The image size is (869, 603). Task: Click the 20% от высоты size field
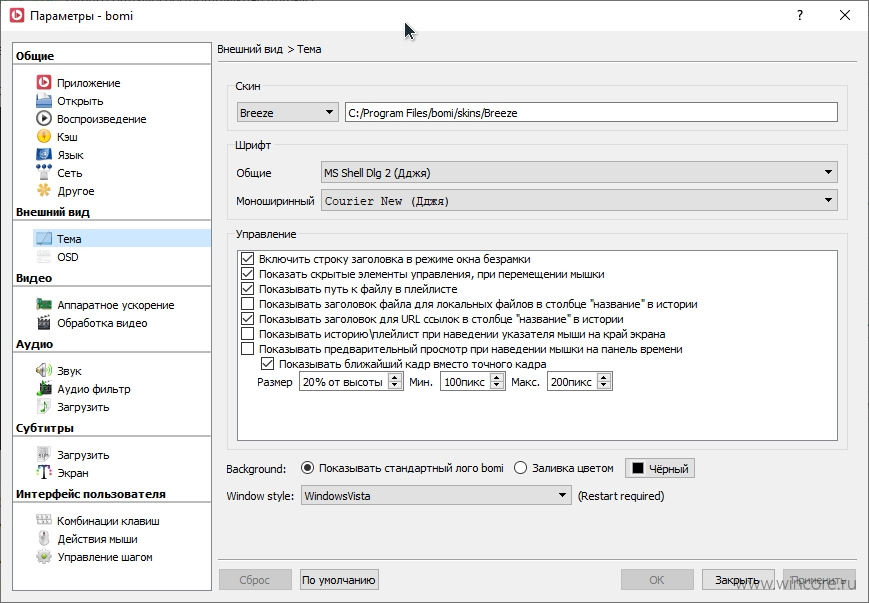344,381
